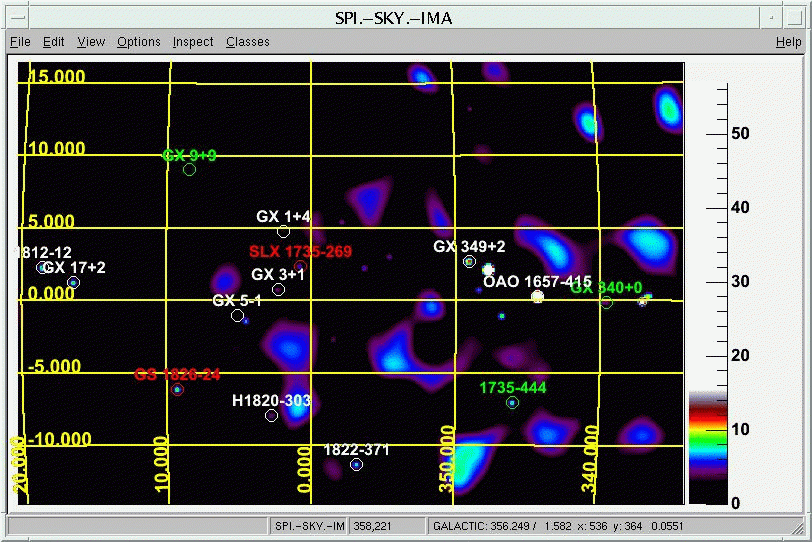Expand the View menu

[91, 42]
